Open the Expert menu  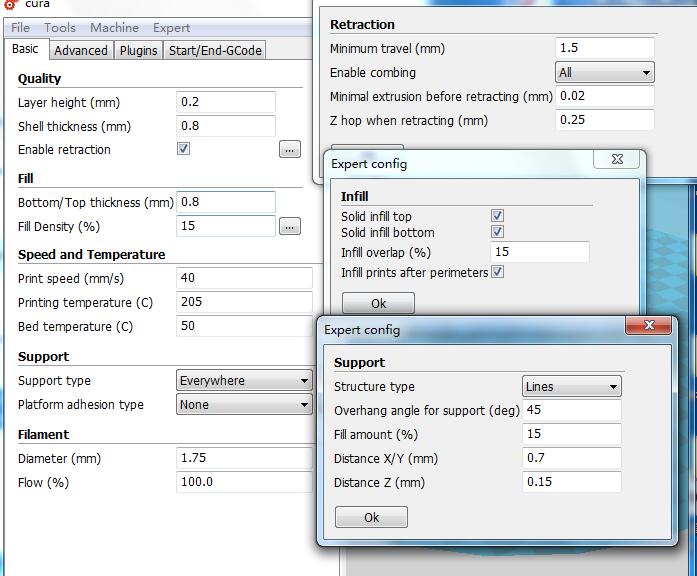pyautogui.click(x=172, y=28)
